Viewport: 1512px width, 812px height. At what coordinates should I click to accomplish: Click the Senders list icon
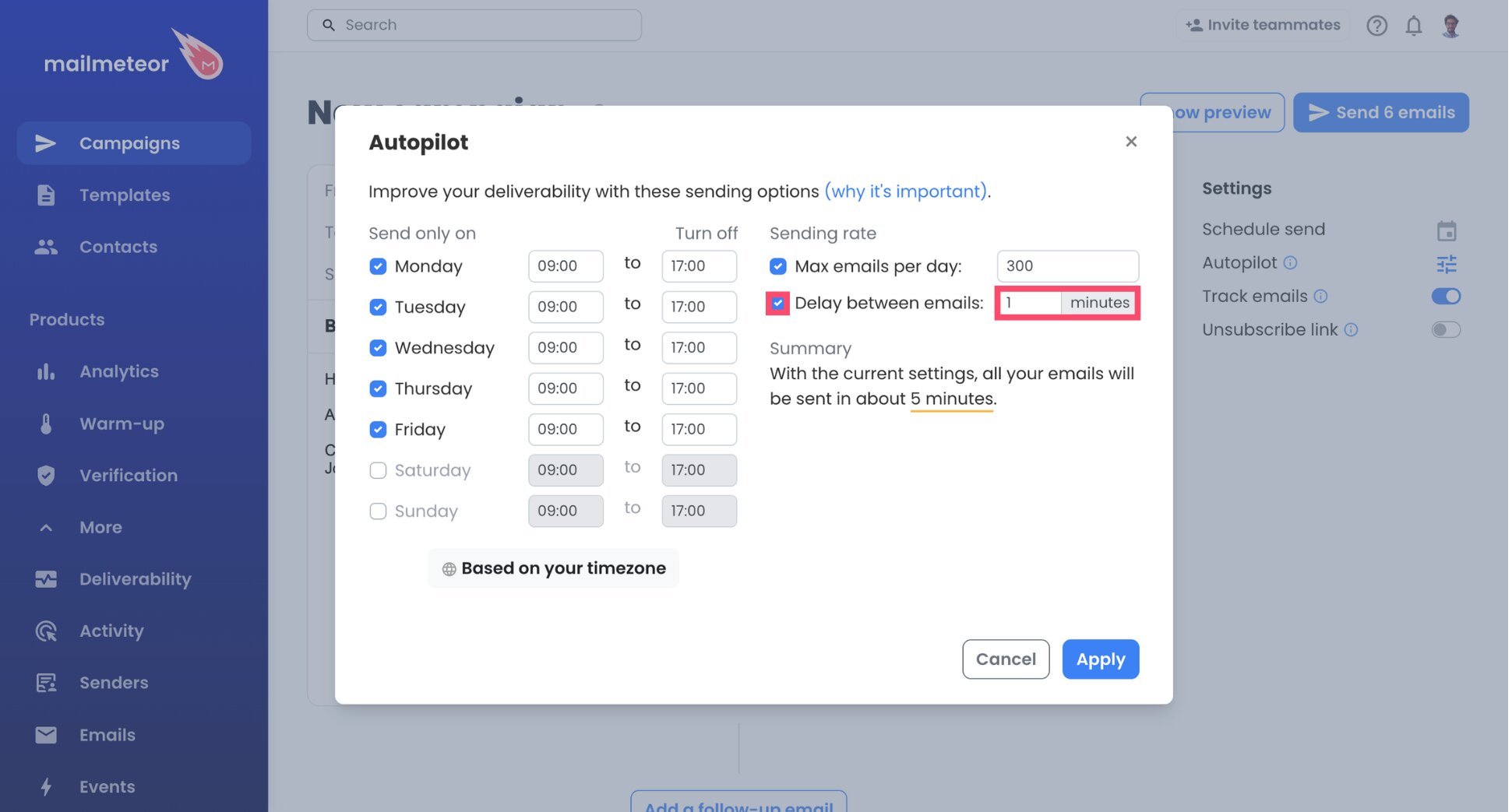coord(46,683)
